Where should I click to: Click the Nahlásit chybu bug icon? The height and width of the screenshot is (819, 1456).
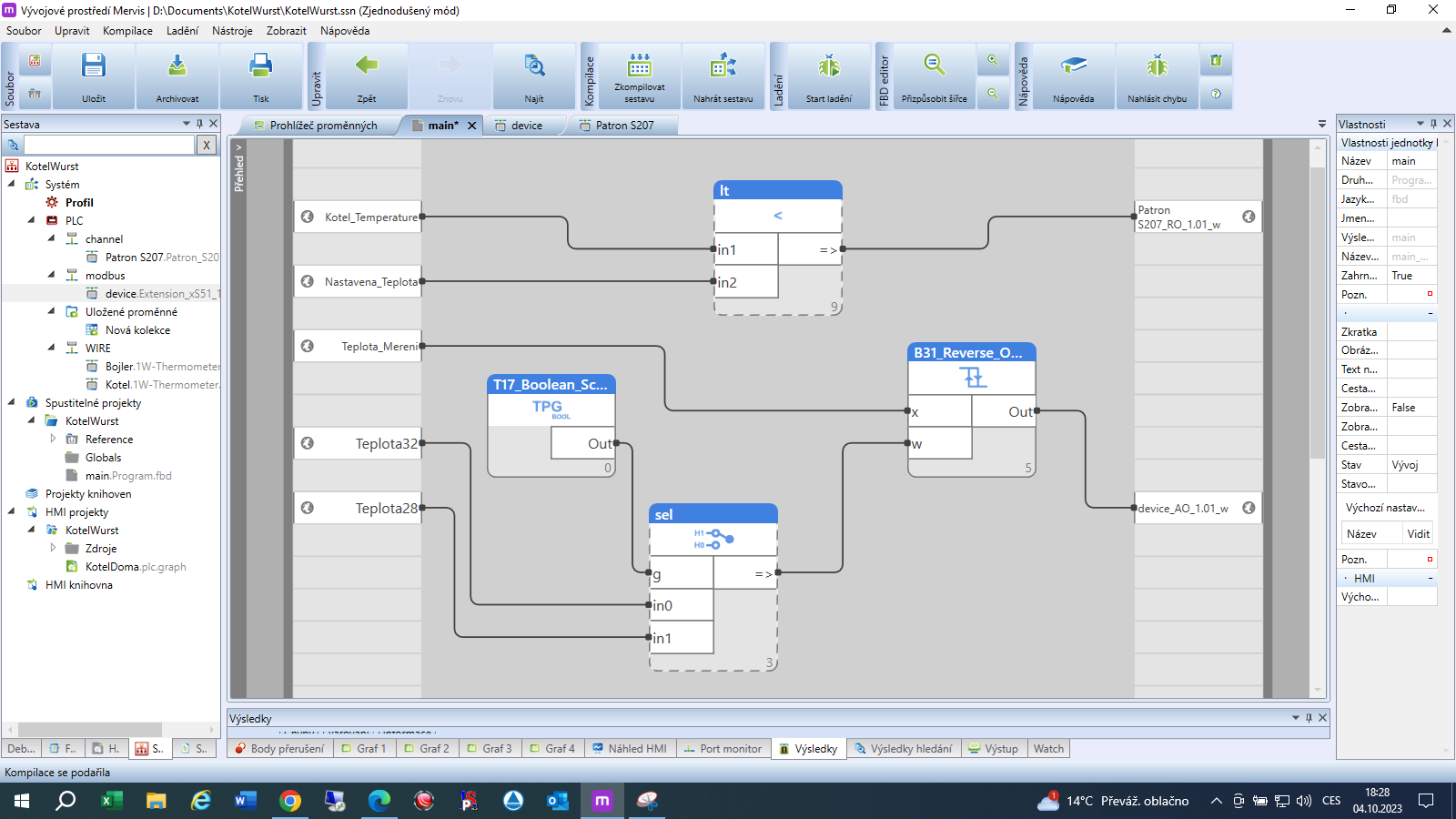pyautogui.click(x=1157, y=66)
